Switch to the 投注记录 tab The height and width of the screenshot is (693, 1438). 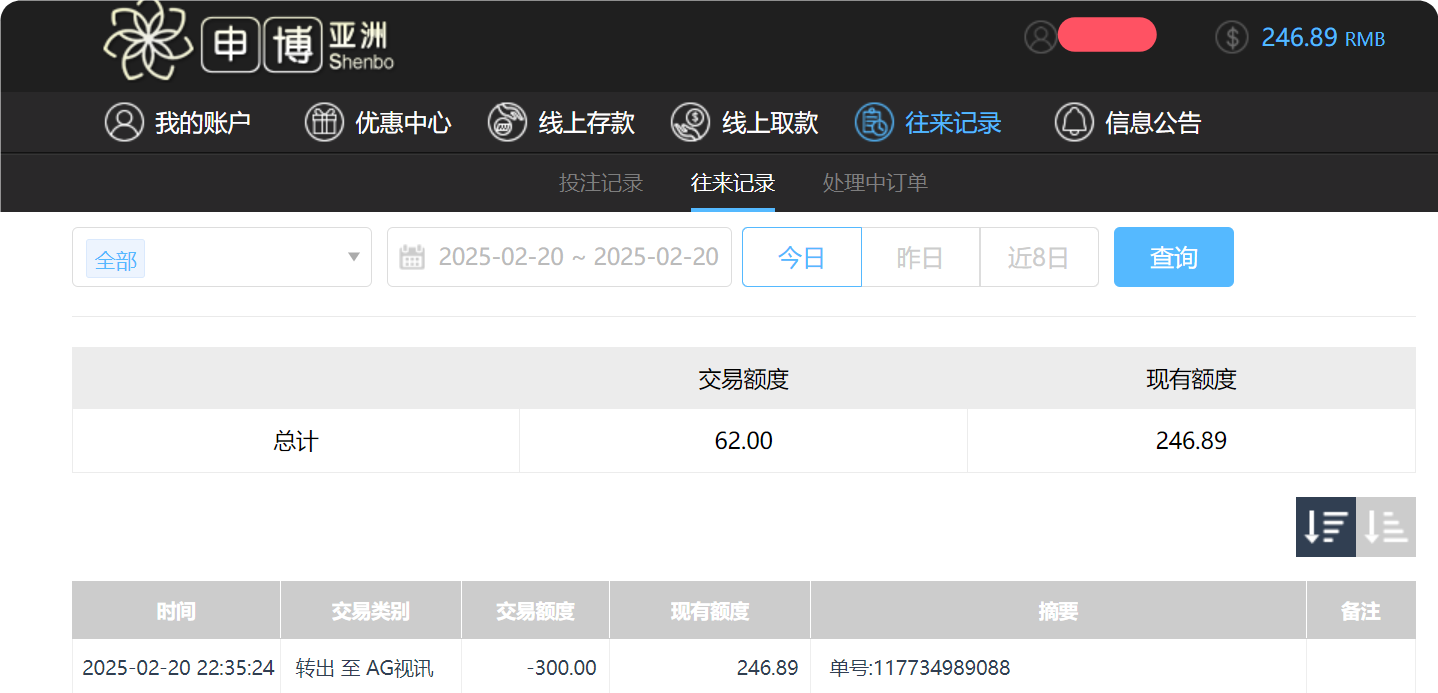pyautogui.click(x=601, y=183)
